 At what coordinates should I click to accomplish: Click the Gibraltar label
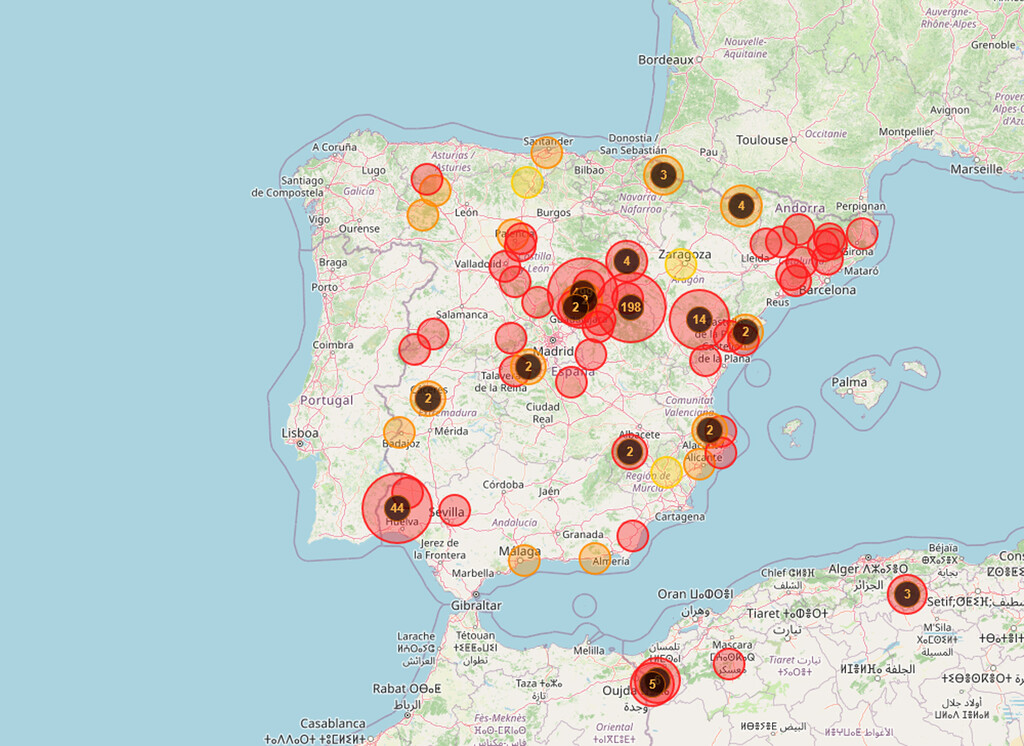(x=476, y=606)
